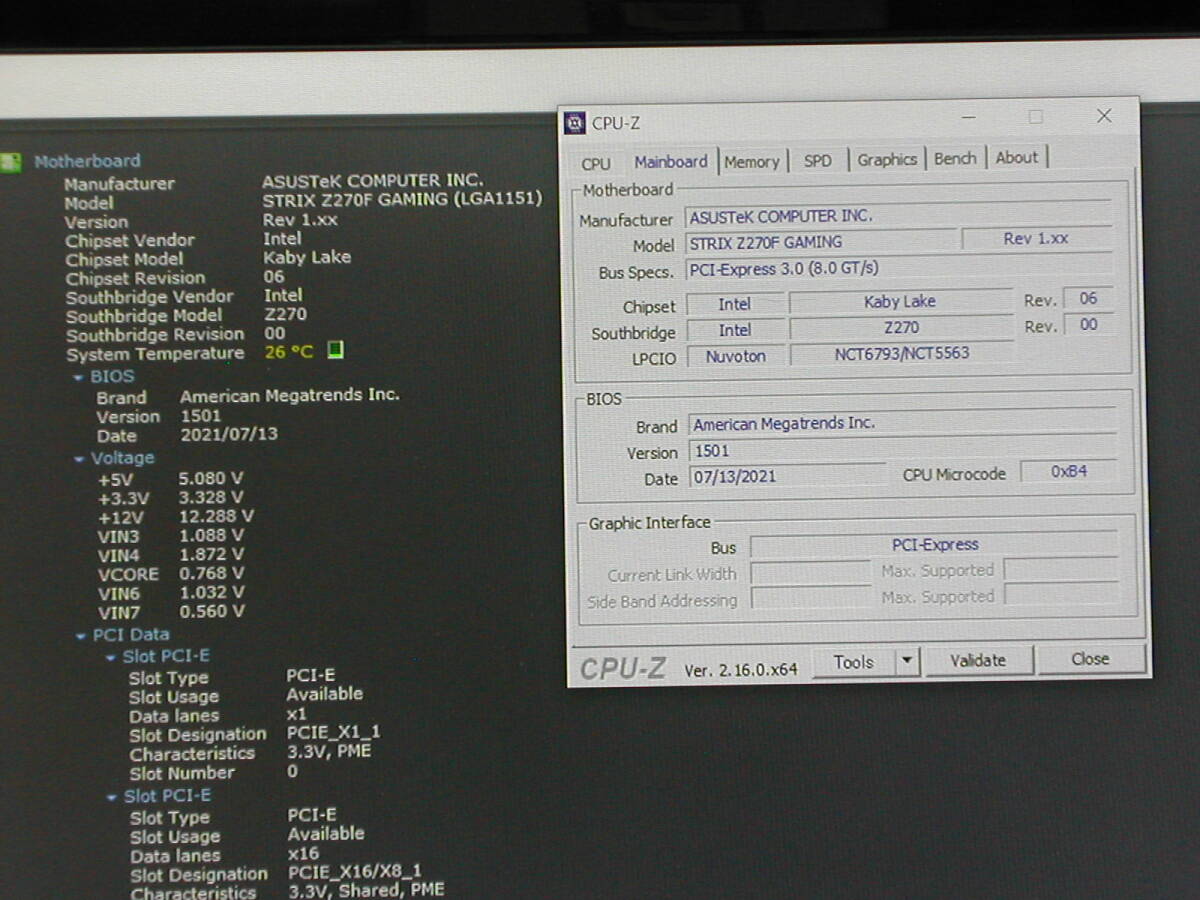This screenshot has height=900, width=1200.
Task: Click the STRIX Z270F GAMING (LGA1151) text in Speccy
Action: [402, 199]
